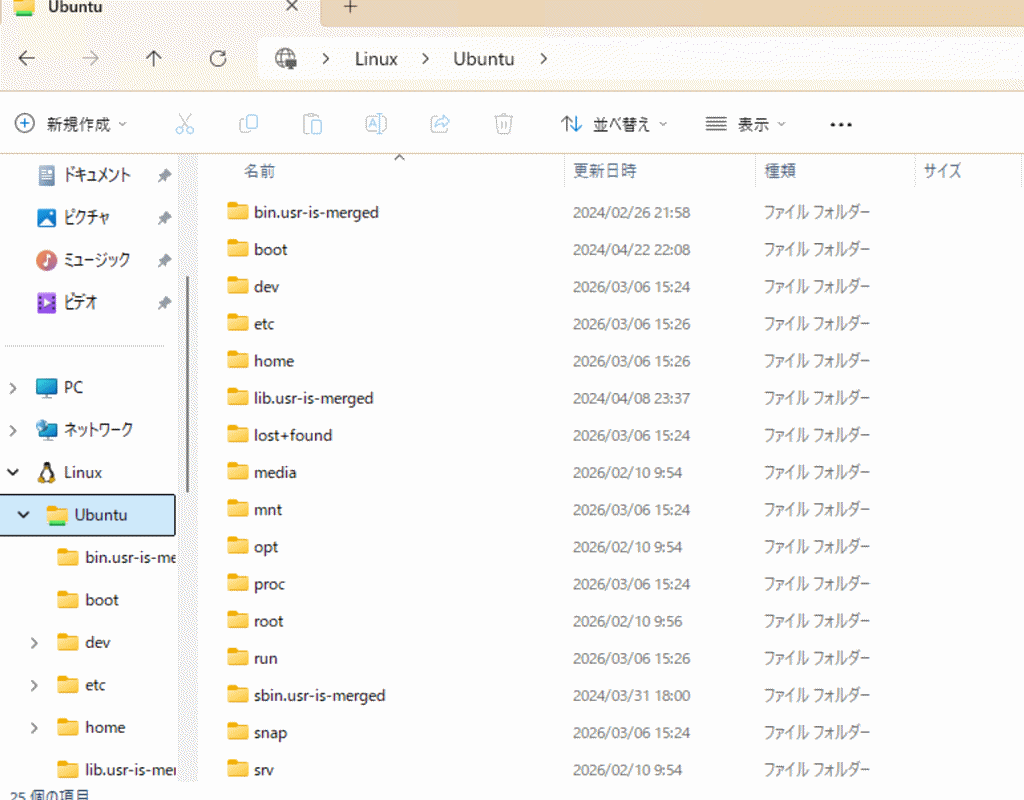The height and width of the screenshot is (800, 1024).
Task: Open the more options ellipsis menu
Action: point(841,124)
